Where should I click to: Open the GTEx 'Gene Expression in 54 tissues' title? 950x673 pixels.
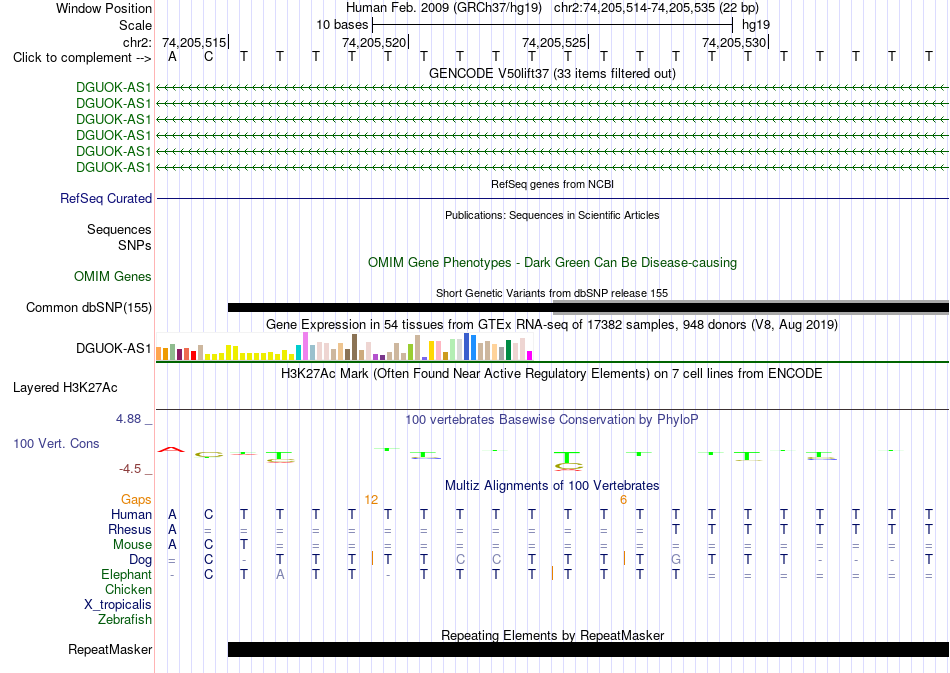pyautogui.click(x=552, y=325)
